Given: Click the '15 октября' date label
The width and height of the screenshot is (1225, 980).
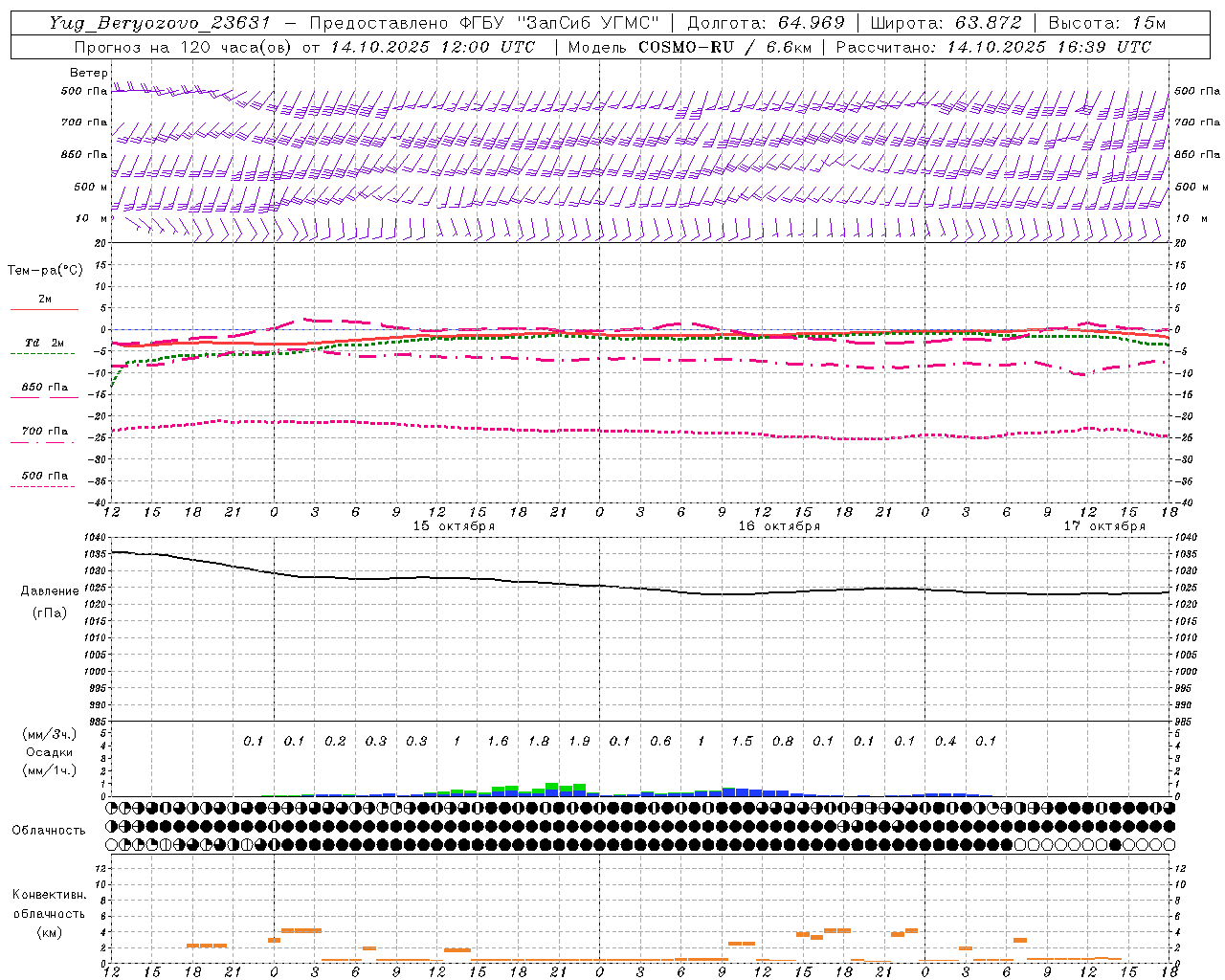Looking at the screenshot, I should 454,526.
